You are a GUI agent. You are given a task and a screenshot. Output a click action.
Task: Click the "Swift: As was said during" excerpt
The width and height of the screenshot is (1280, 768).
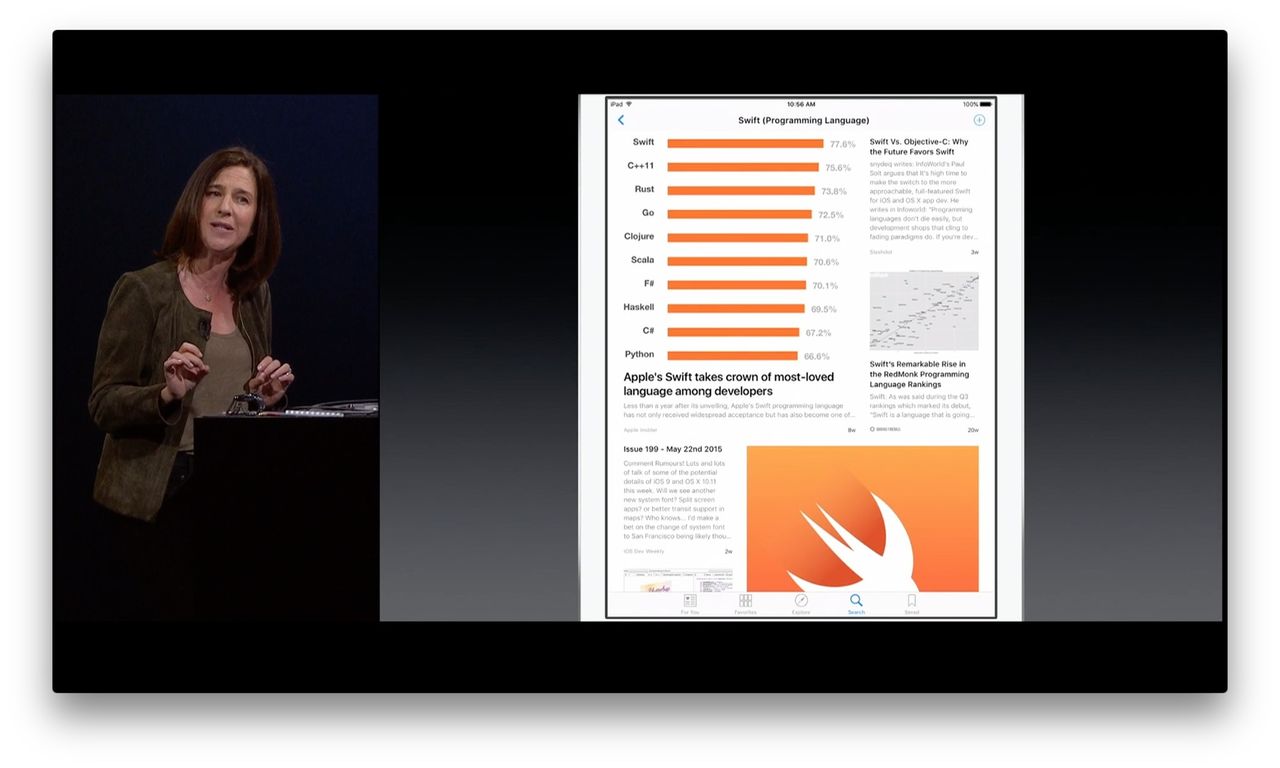(x=921, y=405)
